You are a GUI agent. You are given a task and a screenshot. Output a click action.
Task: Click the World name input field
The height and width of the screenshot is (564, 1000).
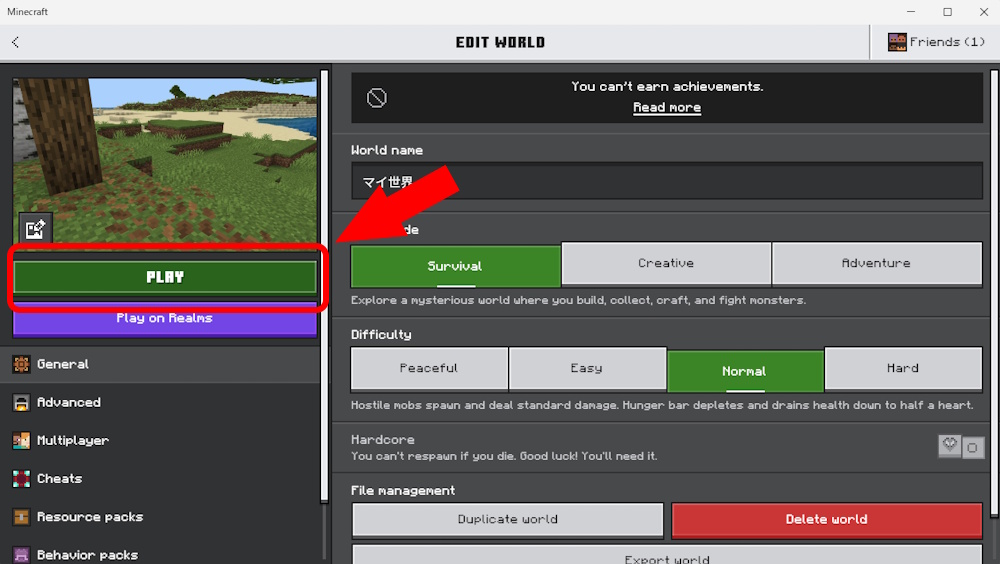tap(666, 181)
